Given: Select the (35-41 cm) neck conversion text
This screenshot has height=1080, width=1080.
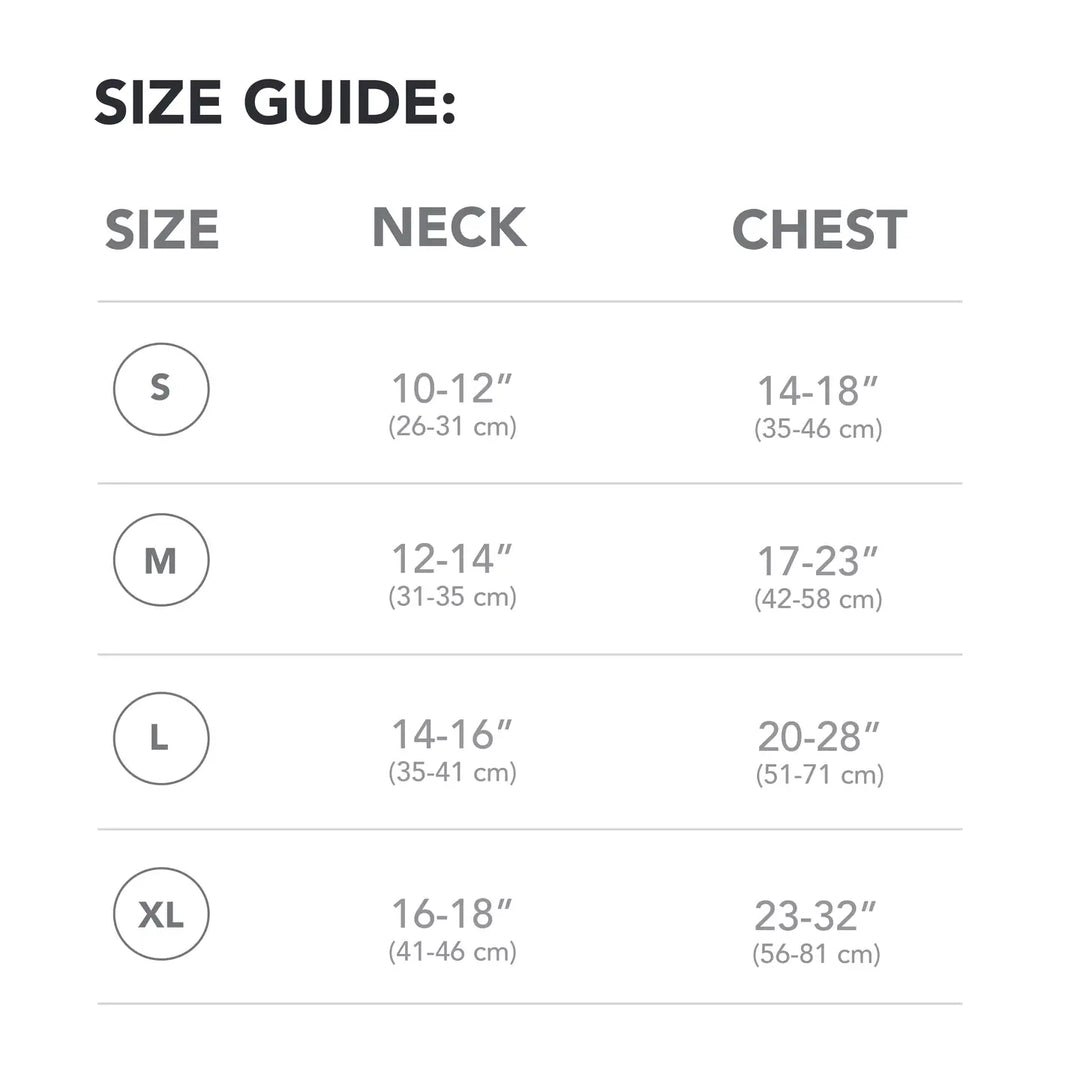Looking at the screenshot, I should point(453,773).
